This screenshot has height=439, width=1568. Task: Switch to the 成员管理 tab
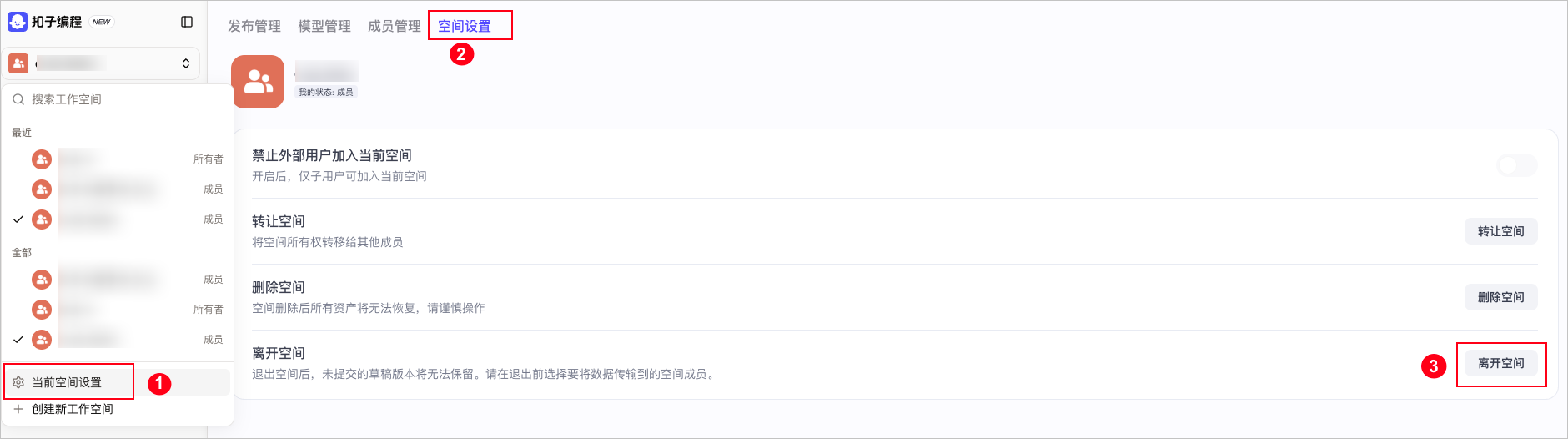395,26
